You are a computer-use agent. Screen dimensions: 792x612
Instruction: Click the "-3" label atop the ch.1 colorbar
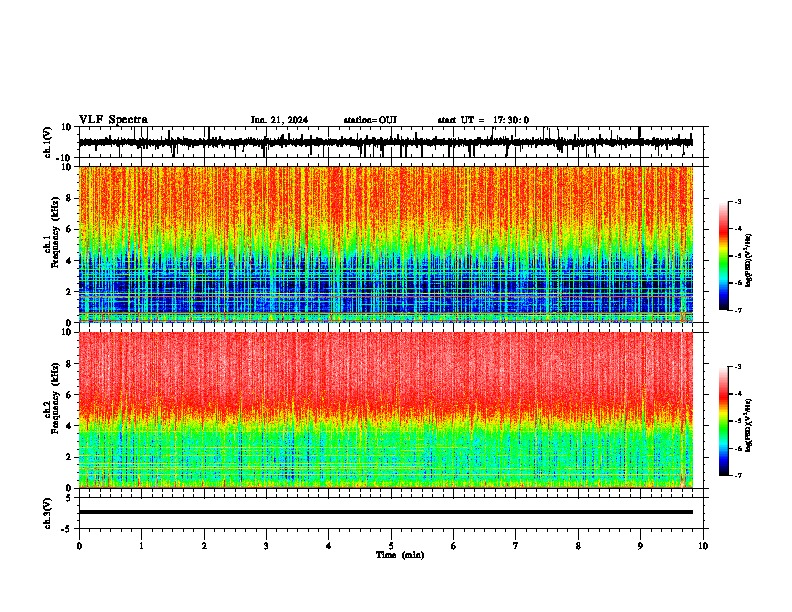point(737,201)
